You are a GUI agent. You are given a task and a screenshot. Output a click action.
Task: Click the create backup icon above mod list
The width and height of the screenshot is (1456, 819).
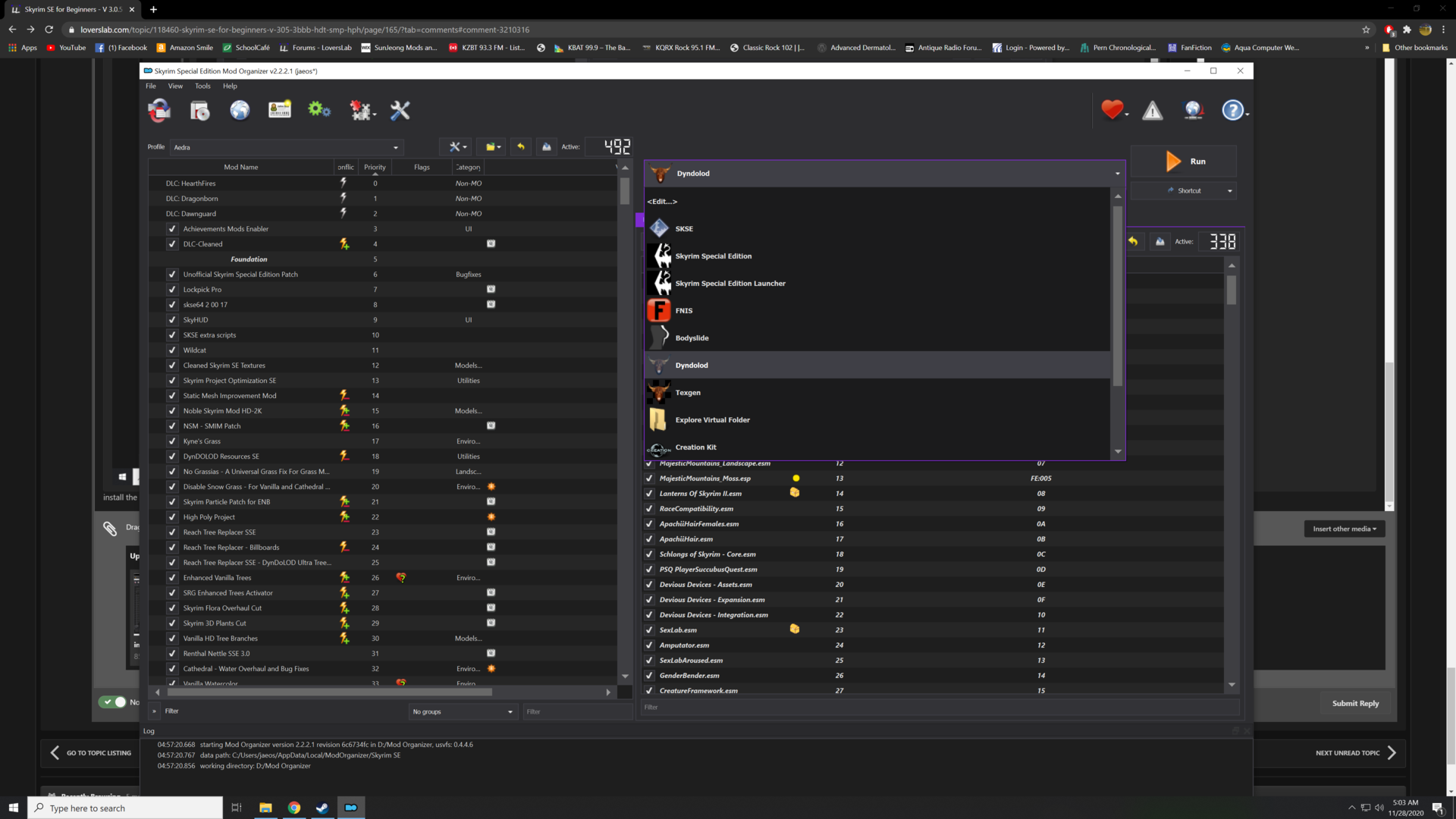pos(547,146)
